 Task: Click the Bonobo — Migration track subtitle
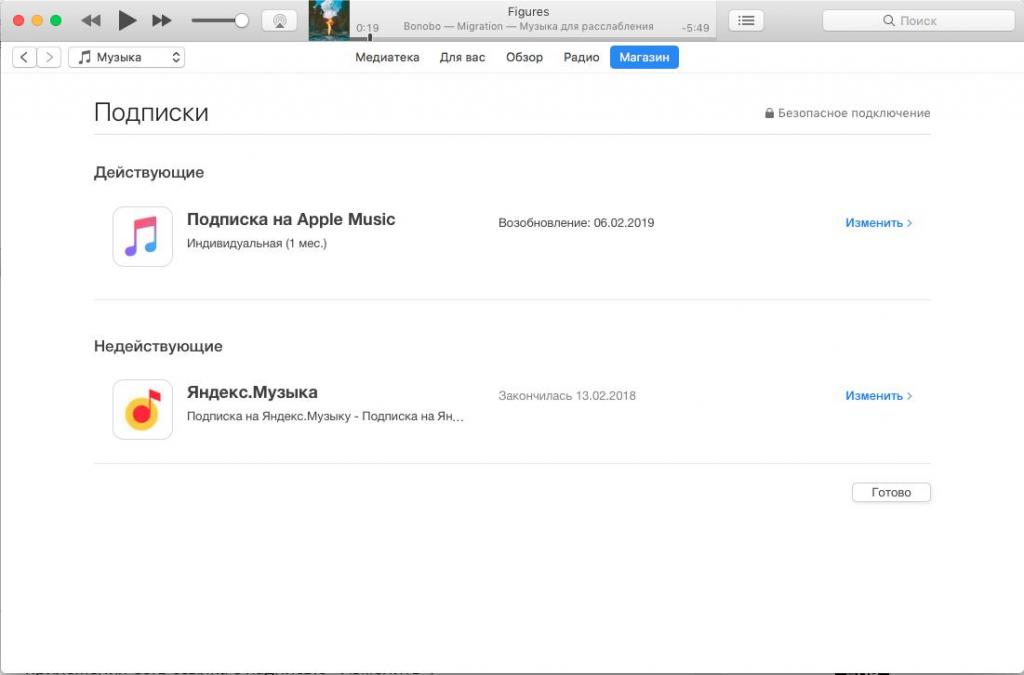tap(528, 27)
